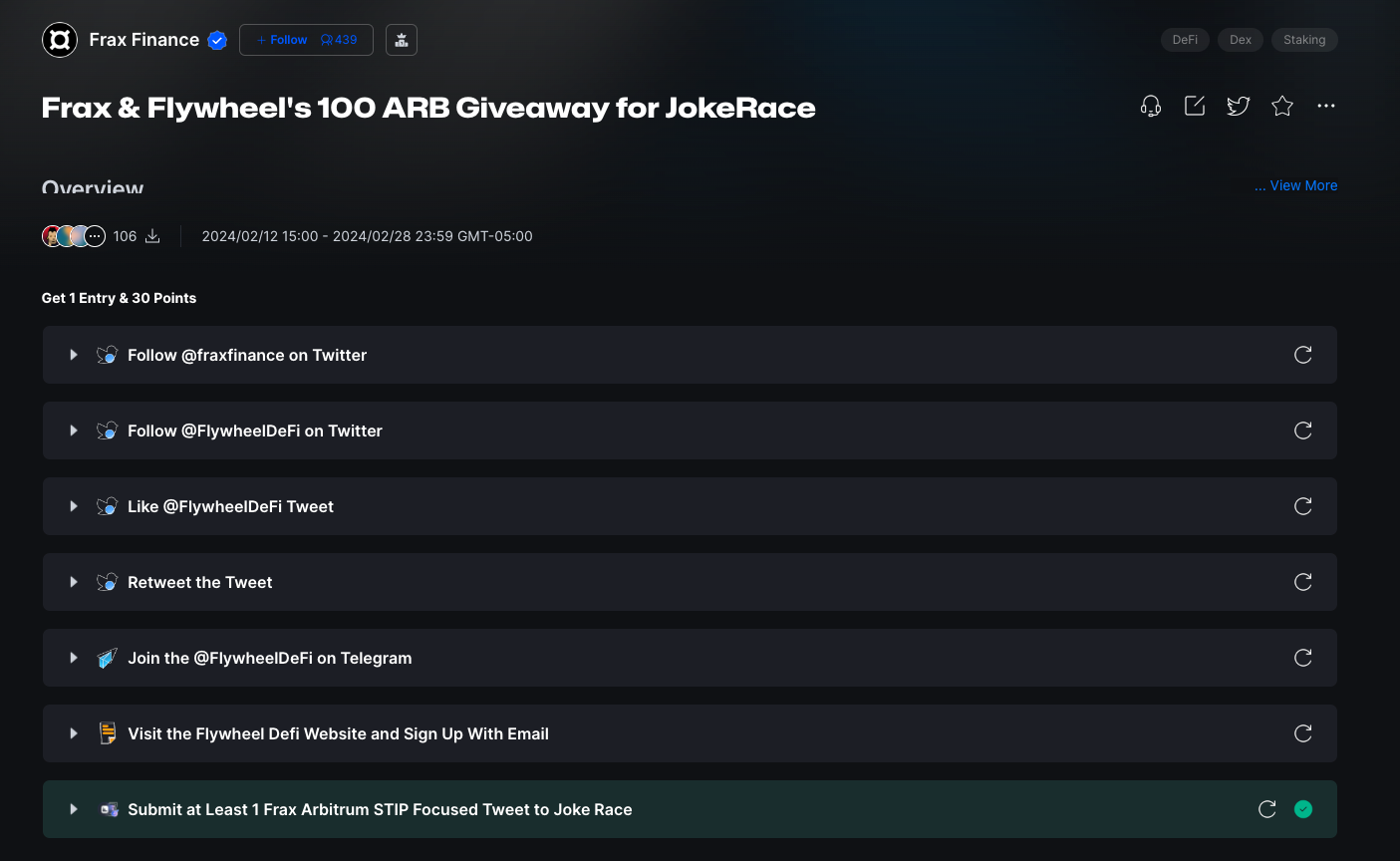Select the Staking tag
The height and width of the screenshot is (861, 1400).
pos(1304,40)
